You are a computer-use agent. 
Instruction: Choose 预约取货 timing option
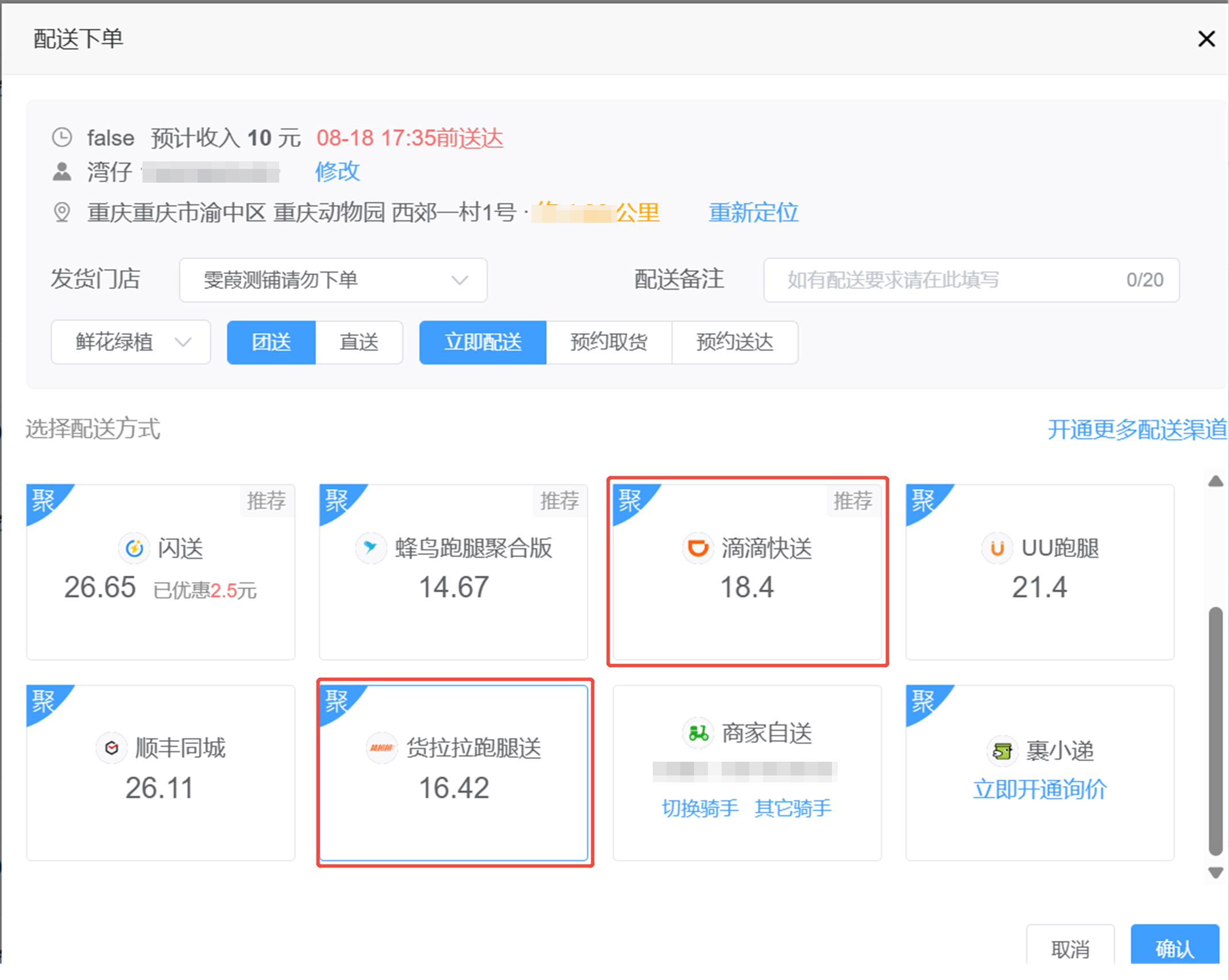[609, 342]
